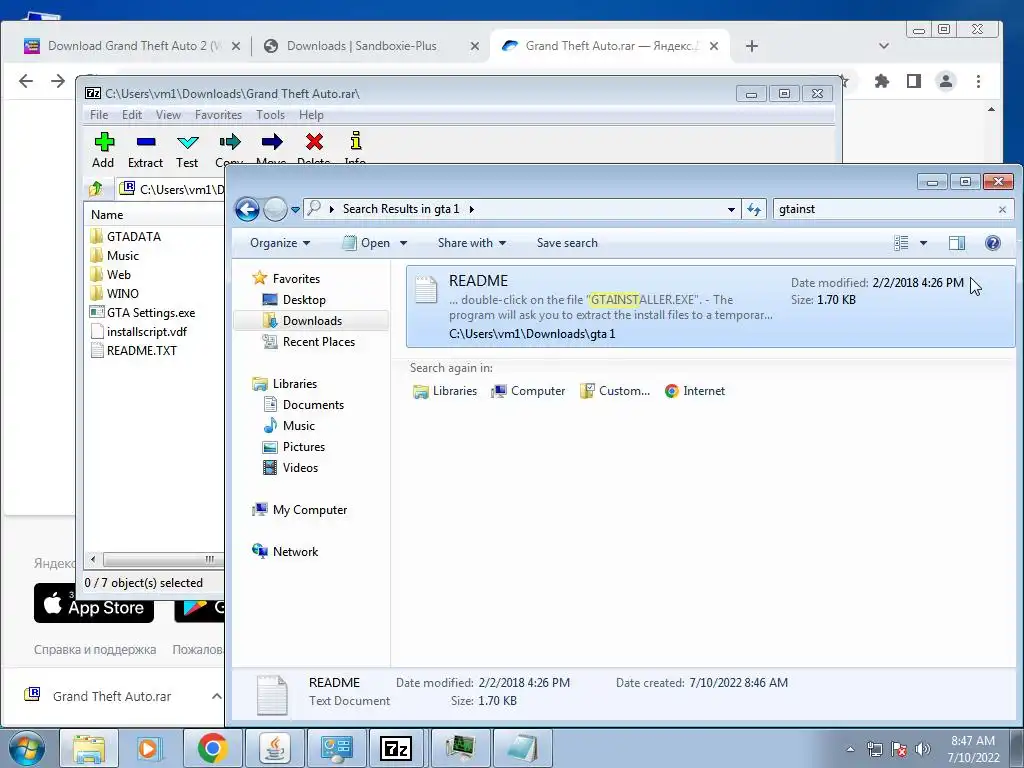Click the Info icon in 7-Zip toolbar
Viewport: 1024px width, 768px height.
click(355, 141)
